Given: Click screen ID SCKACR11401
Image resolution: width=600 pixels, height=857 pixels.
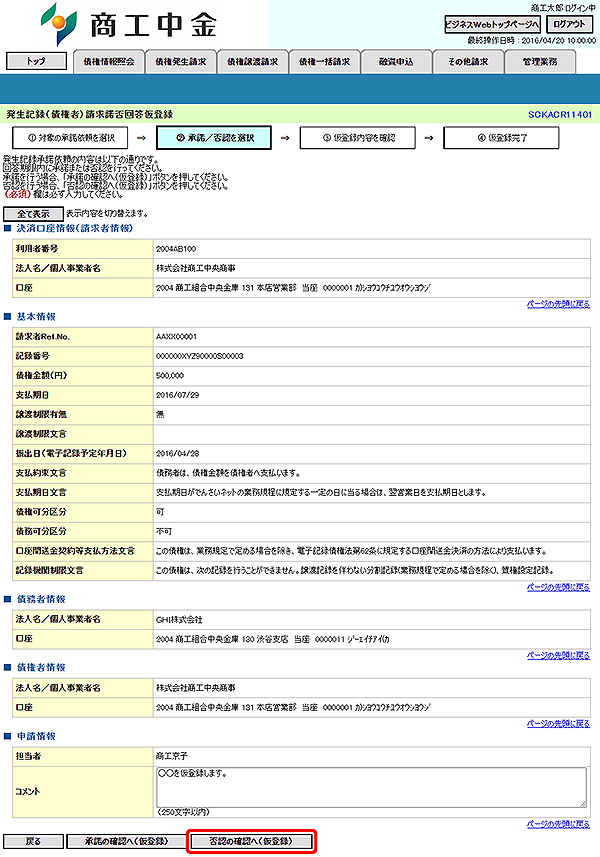Looking at the screenshot, I should click(x=560, y=114).
